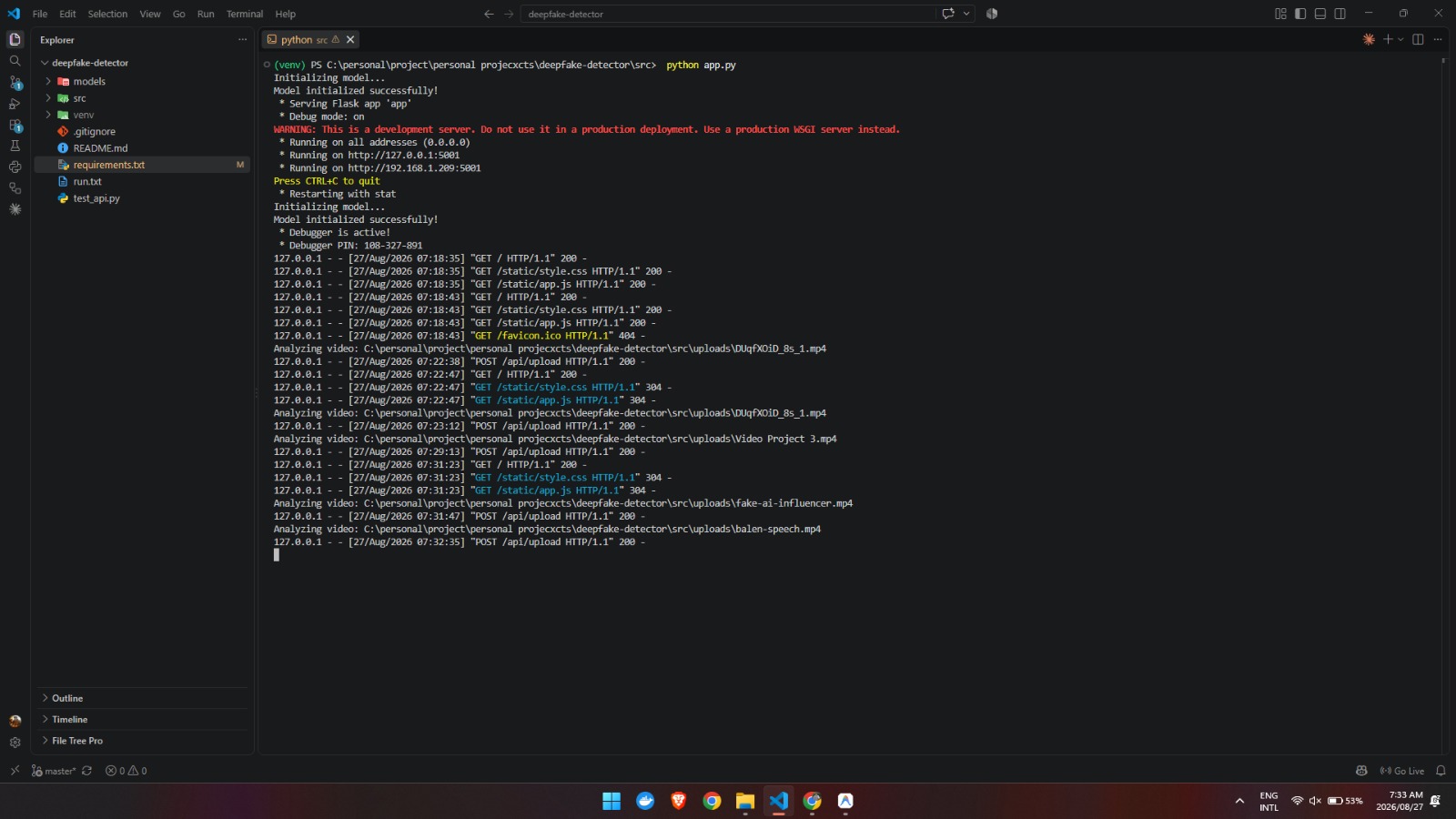Screen dimensions: 1456x819
Task: Toggle the Primary Side Bar visibility
Action: (1300, 14)
